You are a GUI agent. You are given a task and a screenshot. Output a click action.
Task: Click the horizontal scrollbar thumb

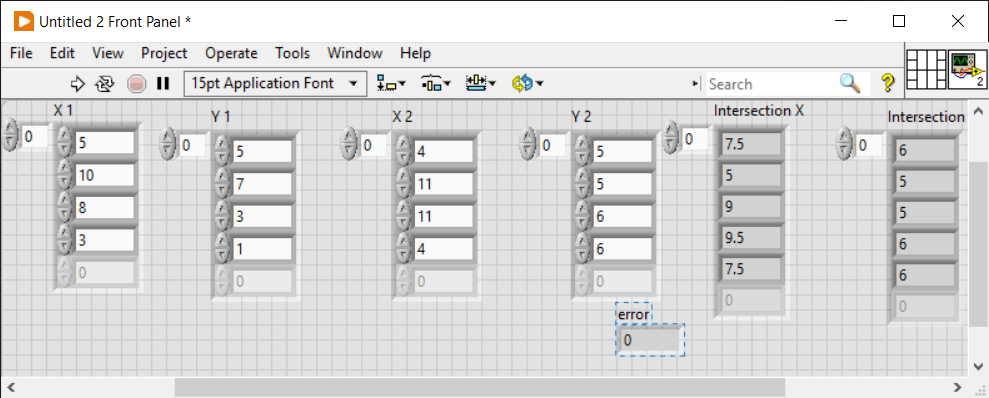[x=479, y=387]
